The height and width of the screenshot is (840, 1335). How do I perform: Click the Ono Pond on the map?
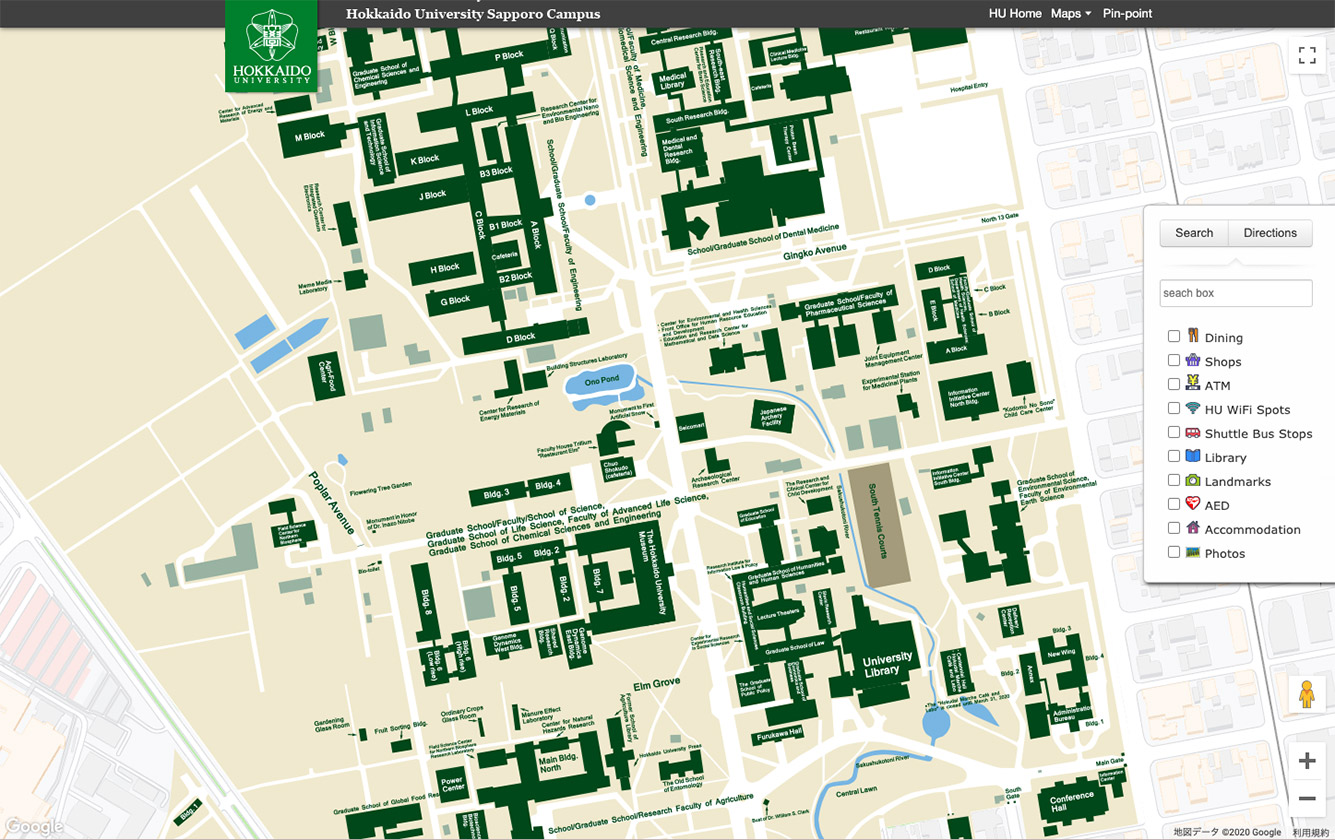pos(603,383)
